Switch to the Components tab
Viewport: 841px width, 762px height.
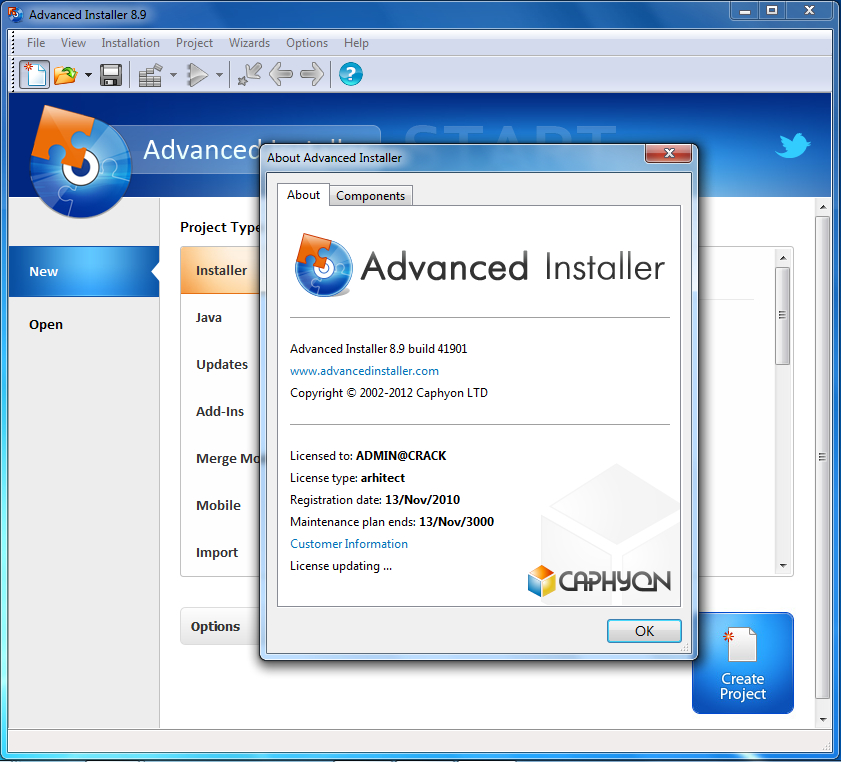[370, 195]
